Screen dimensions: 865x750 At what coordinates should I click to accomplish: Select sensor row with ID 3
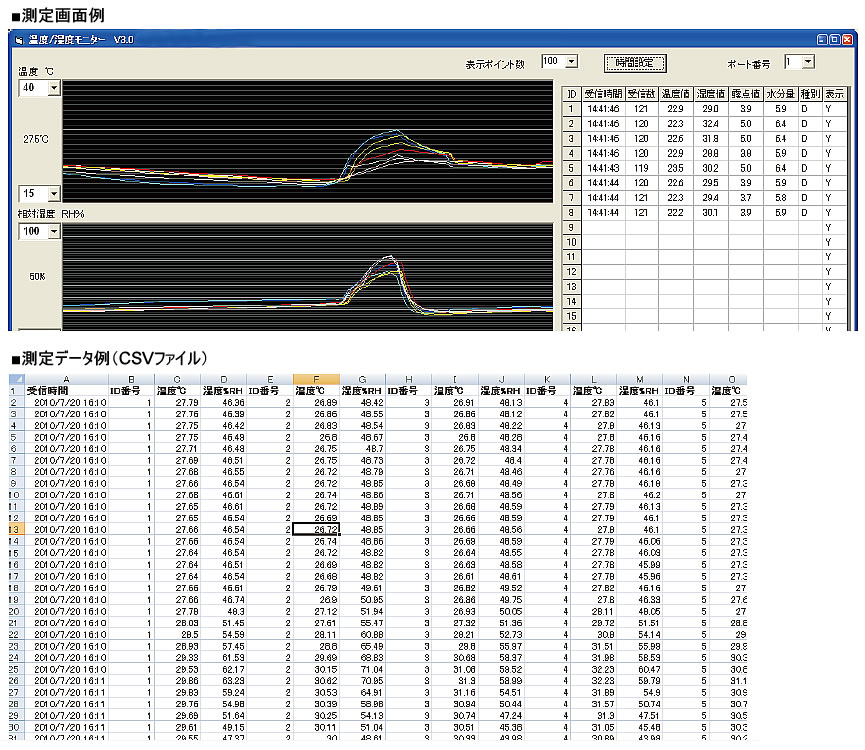571,139
